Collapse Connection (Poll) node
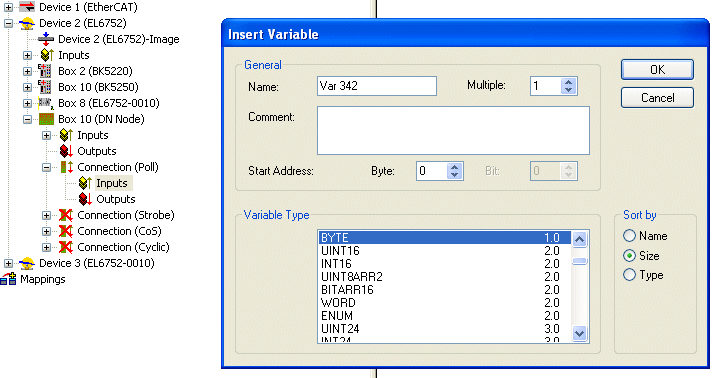The height and width of the screenshot is (378, 721). click(x=46, y=167)
